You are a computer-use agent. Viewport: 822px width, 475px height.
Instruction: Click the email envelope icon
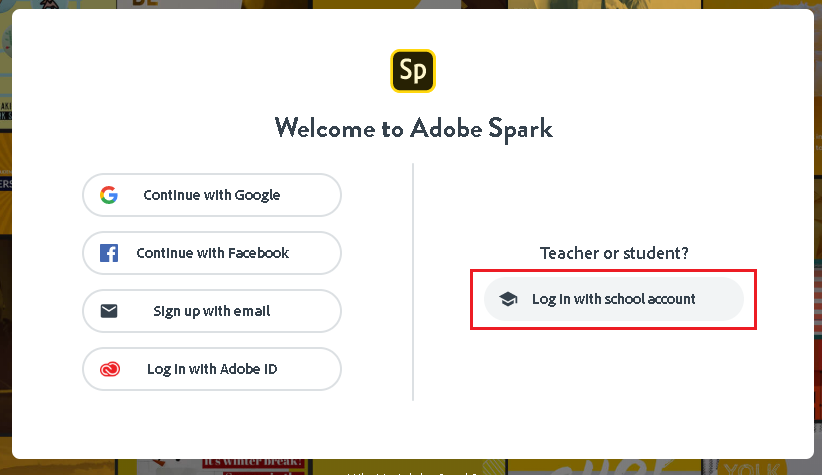[109, 311]
